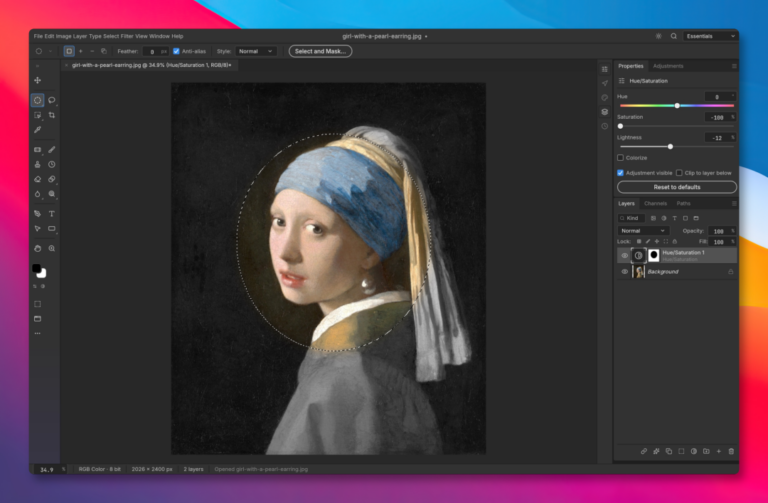Select the Move tool
This screenshot has height=503, width=768.
pyautogui.click(x=38, y=80)
